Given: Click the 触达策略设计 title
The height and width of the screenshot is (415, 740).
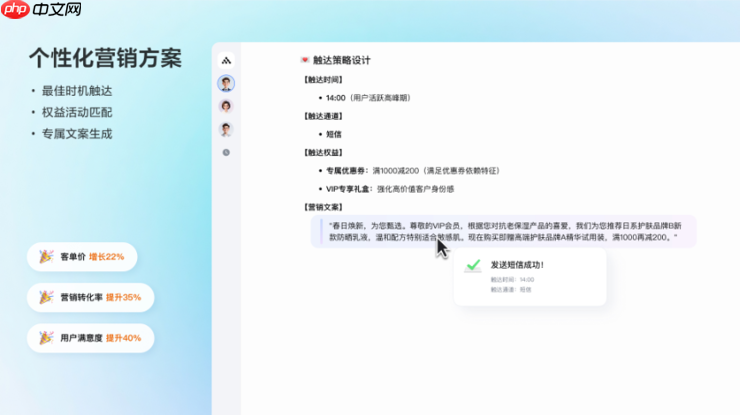Looking at the screenshot, I should pos(342,60).
